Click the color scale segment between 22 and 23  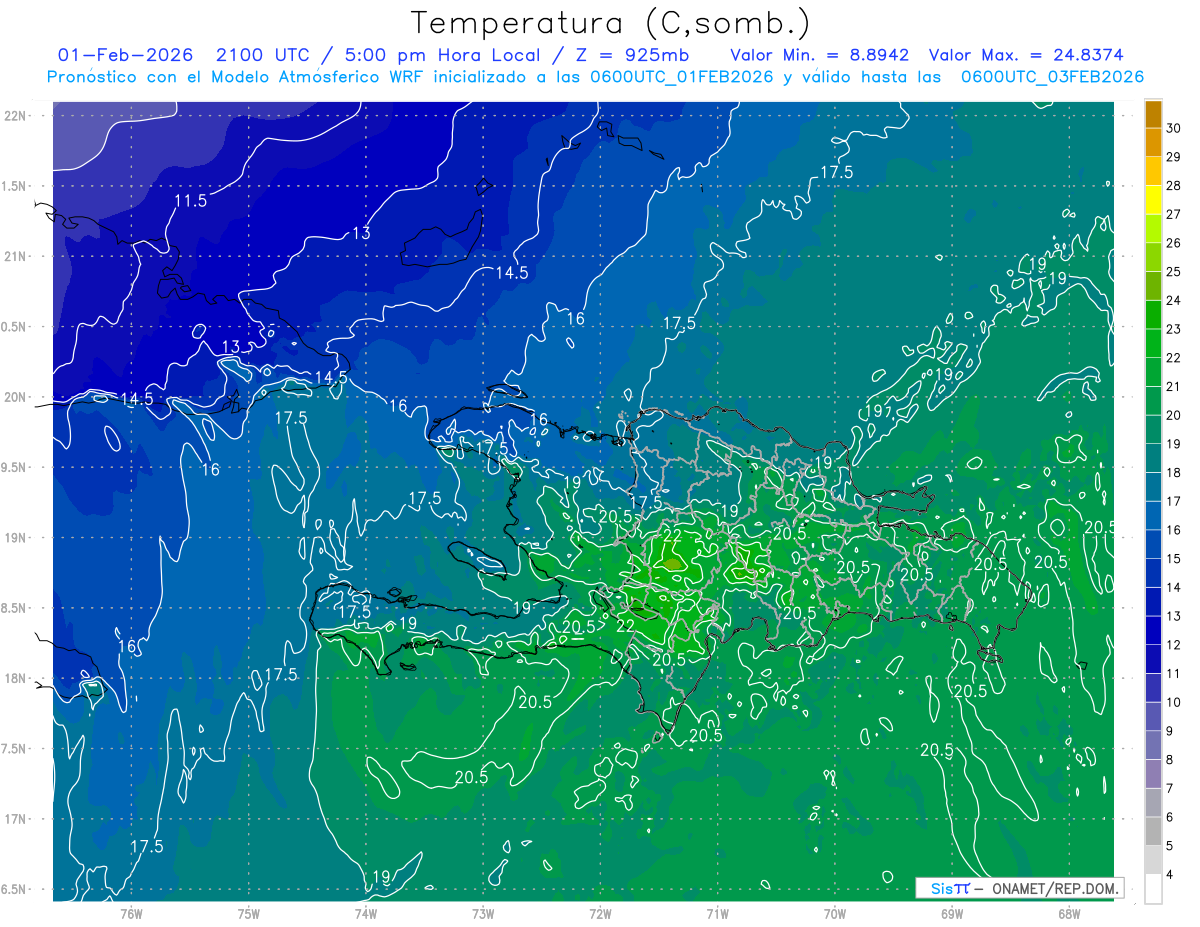click(1153, 343)
